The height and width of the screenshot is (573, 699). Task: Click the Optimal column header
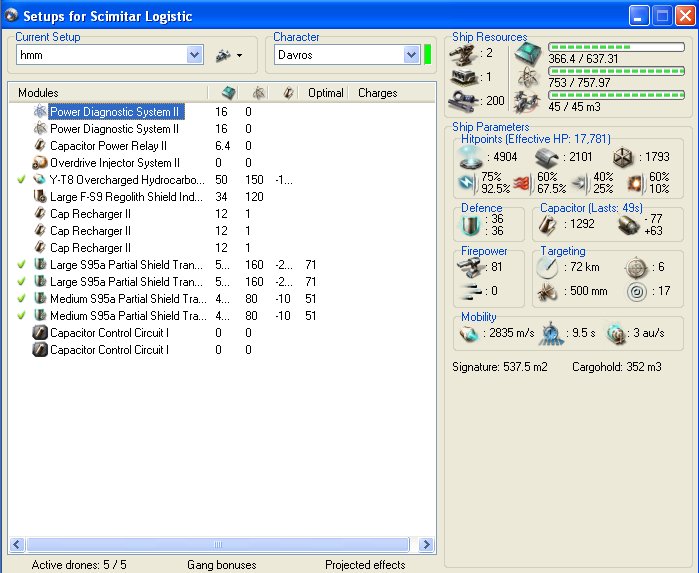click(325, 93)
